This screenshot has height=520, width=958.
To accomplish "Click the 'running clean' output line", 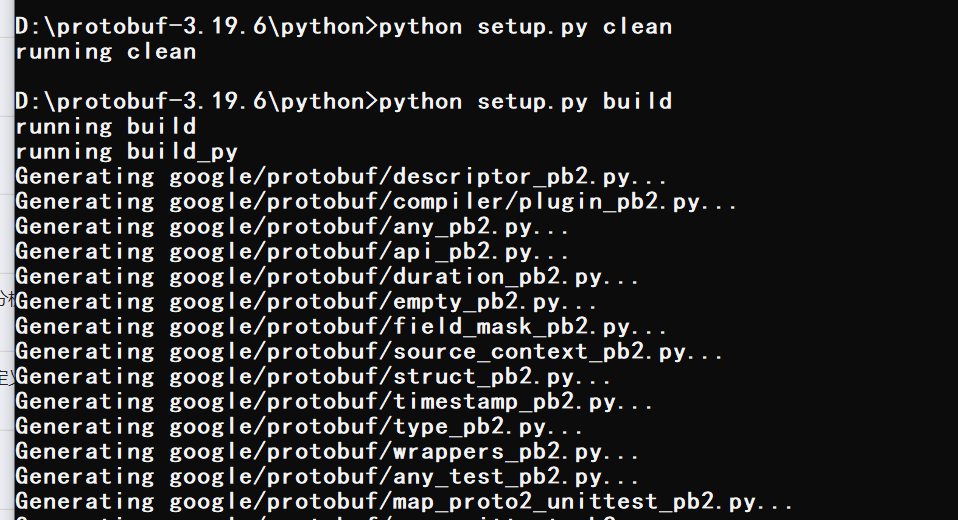I will (106, 52).
